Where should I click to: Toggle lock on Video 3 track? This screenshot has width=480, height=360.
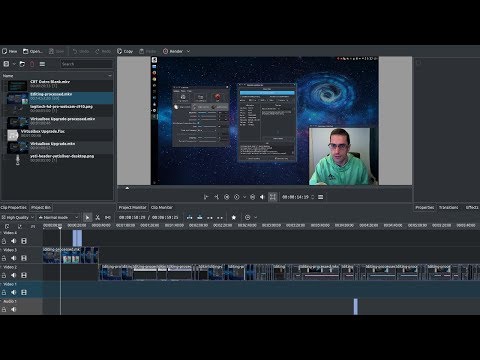4,258
